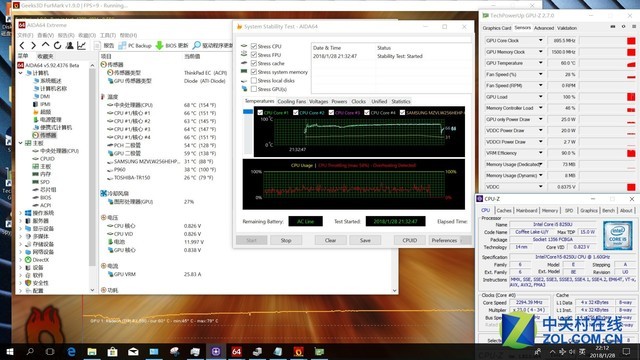Enable Stress GPU(s) checkbox
The width and height of the screenshot is (640, 360).
[x=254, y=89]
